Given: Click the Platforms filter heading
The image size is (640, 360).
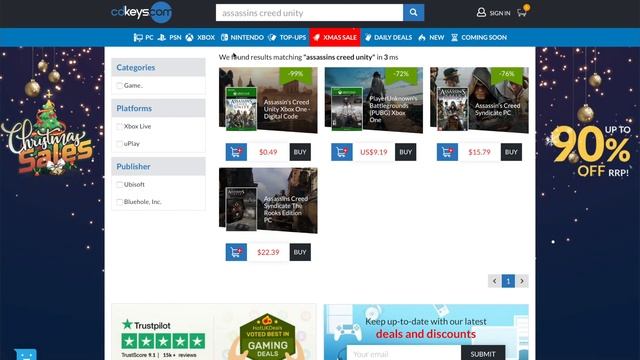Looking at the screenshot, I should click(158, 108).
